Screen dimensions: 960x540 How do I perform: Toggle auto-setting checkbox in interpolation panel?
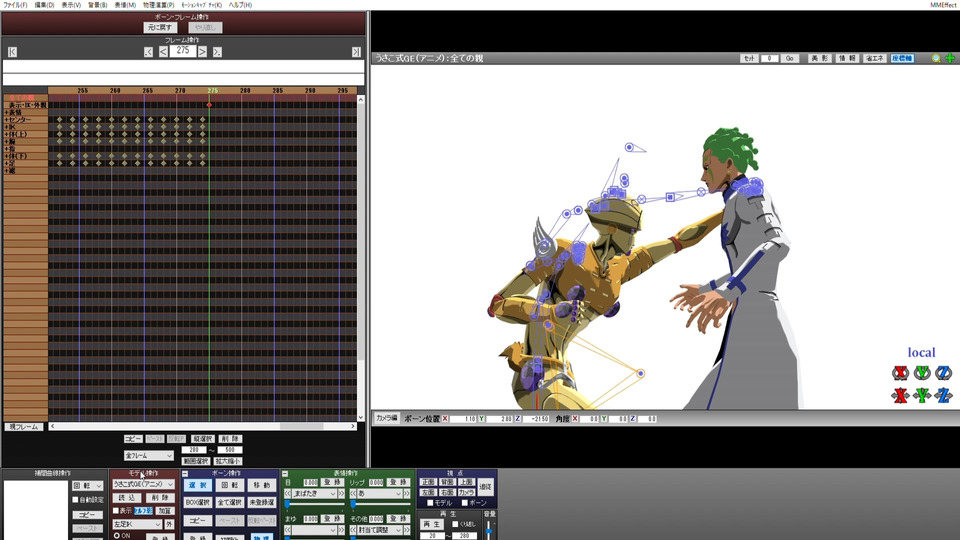click(x=75, y=500)
